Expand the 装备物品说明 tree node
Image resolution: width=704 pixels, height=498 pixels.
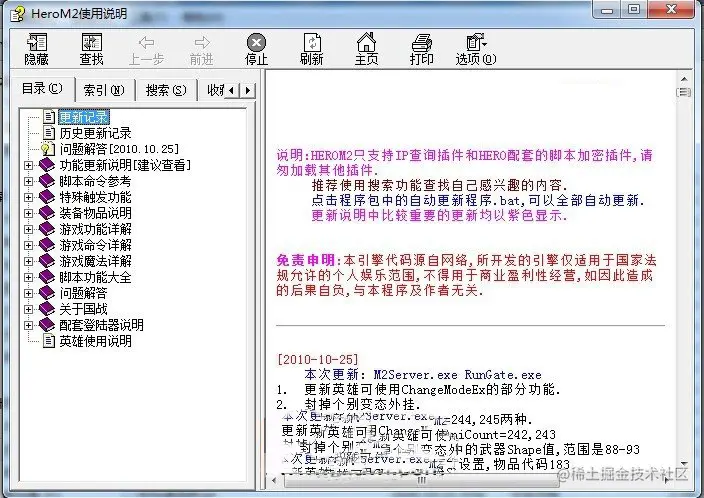coord(28,213)
